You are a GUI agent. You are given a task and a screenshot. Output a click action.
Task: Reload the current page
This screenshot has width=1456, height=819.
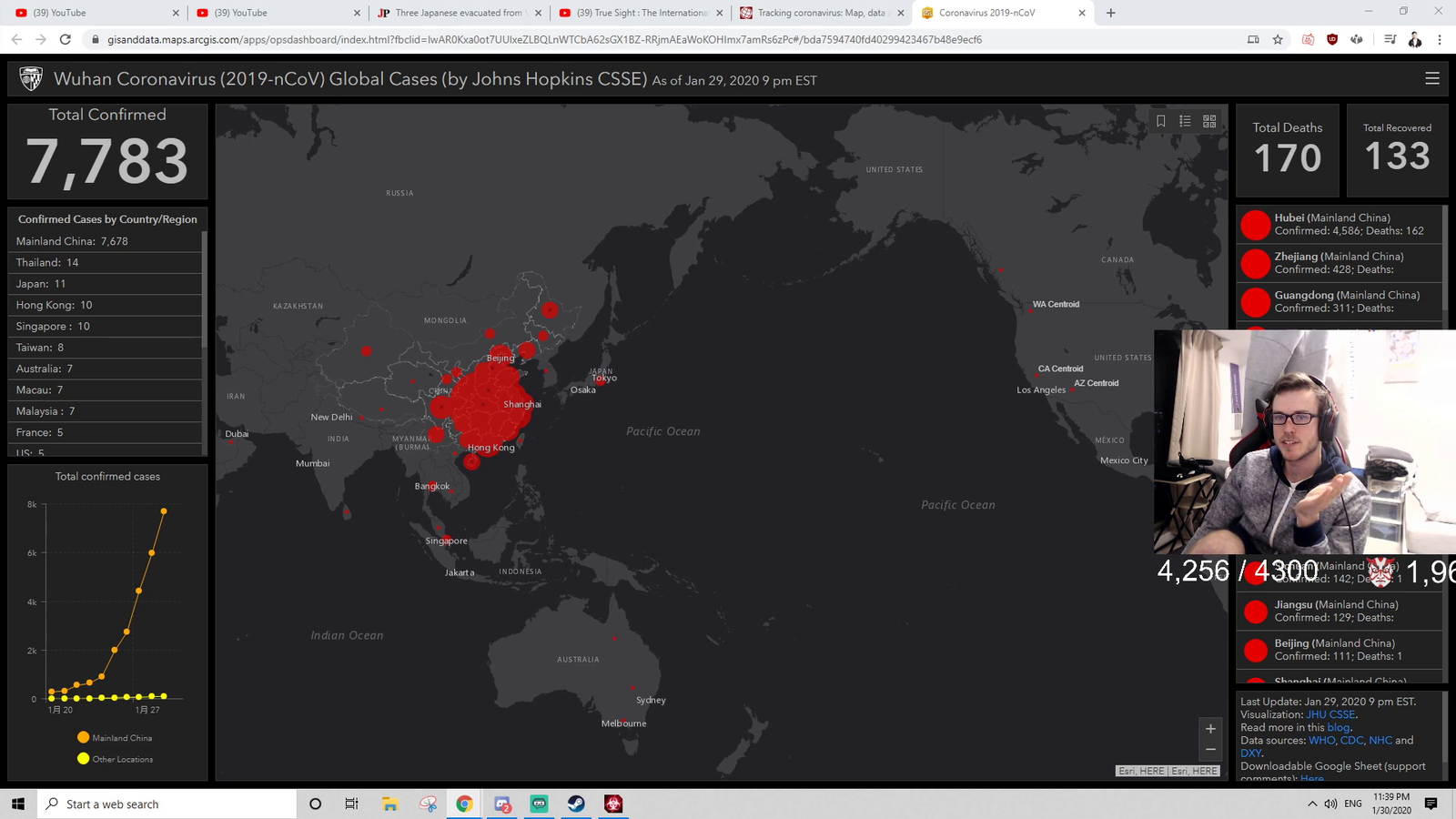click(x=66, y=39)
